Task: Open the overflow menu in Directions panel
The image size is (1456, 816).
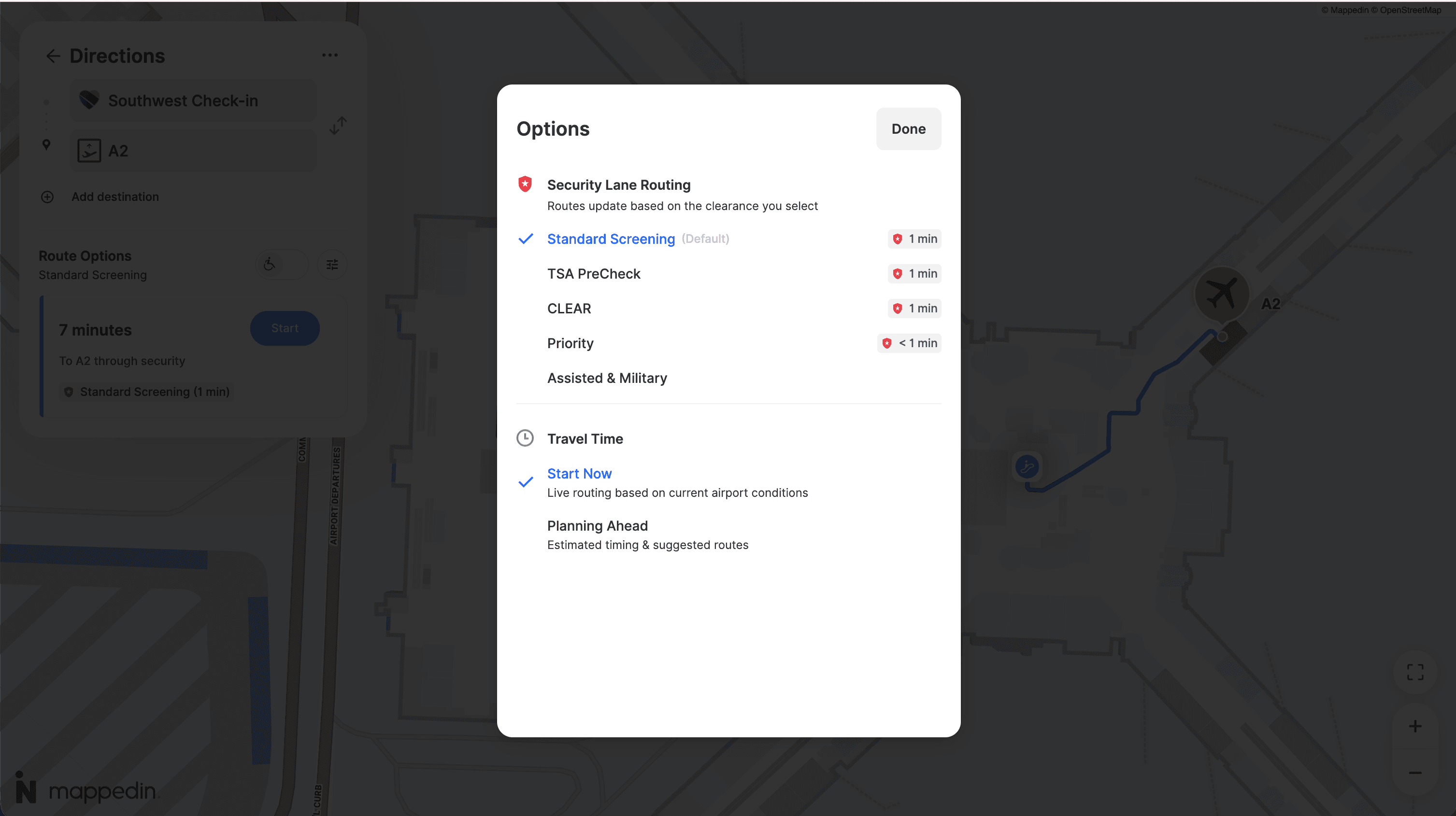Action: click(330, 55)
